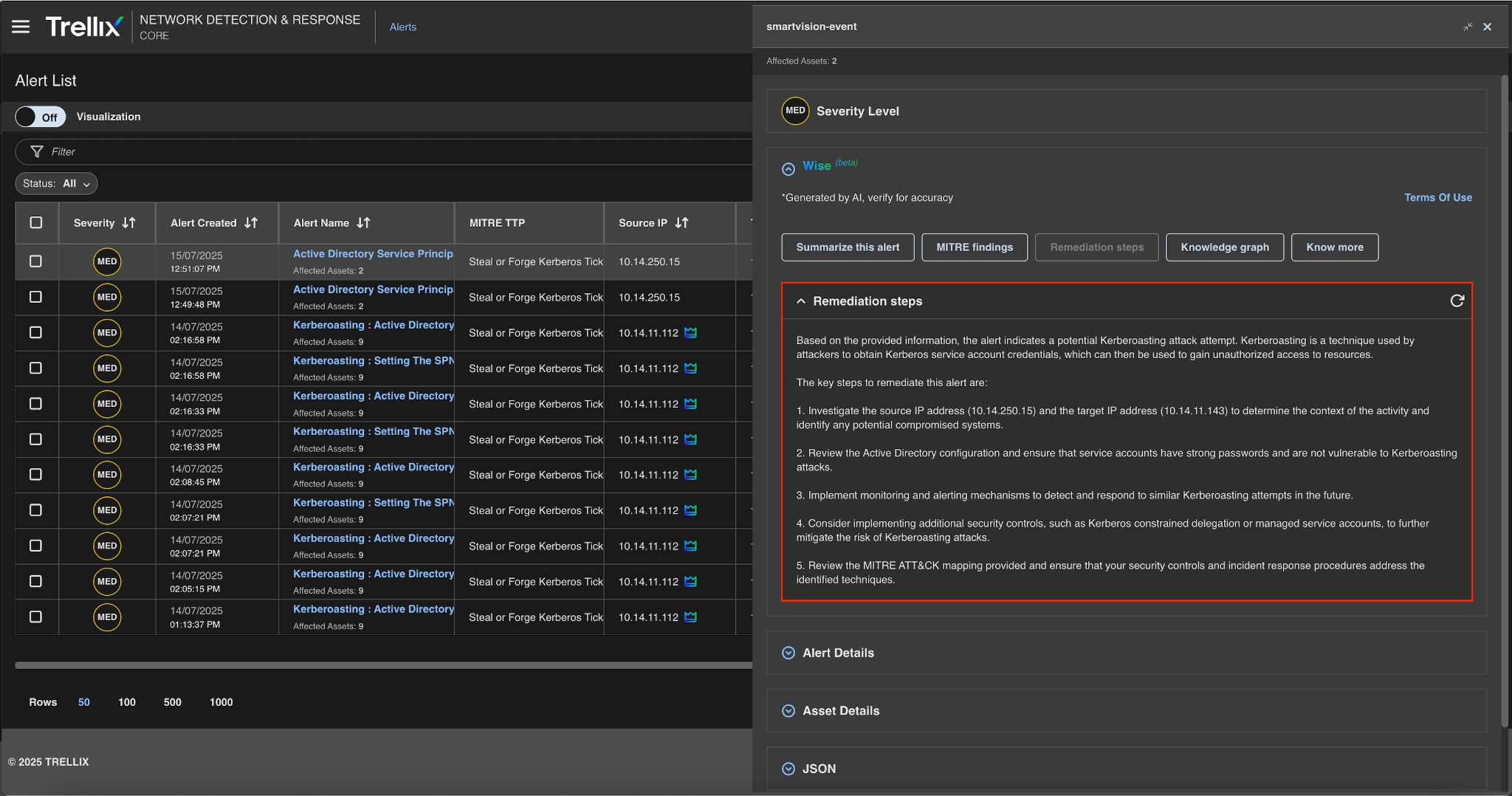The image size is (1512, 796).
Task: Click the Summarize this alert button
Action: [x=848, y=247]
